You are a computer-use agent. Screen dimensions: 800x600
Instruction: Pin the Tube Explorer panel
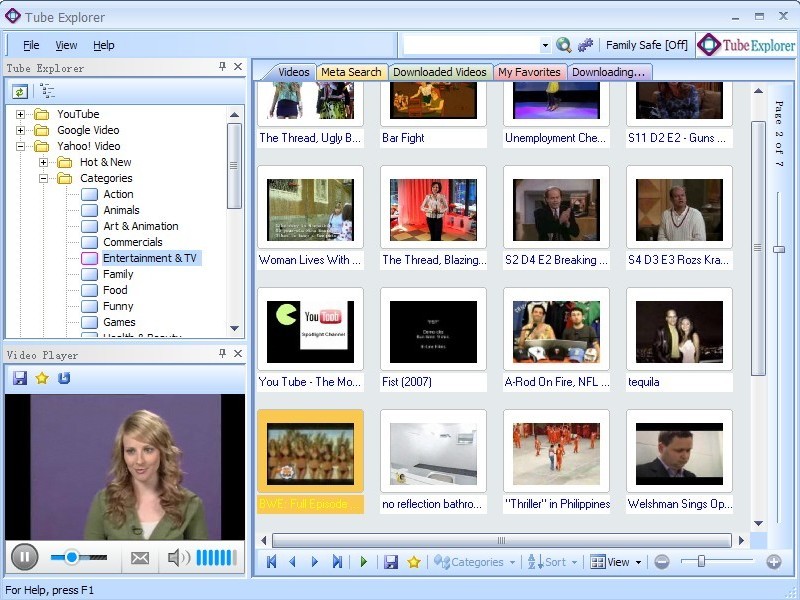coord(222,67)
